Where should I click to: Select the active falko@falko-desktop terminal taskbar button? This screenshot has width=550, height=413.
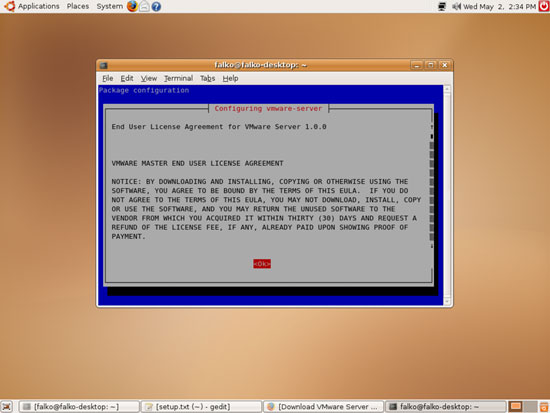tap(446, 407)
